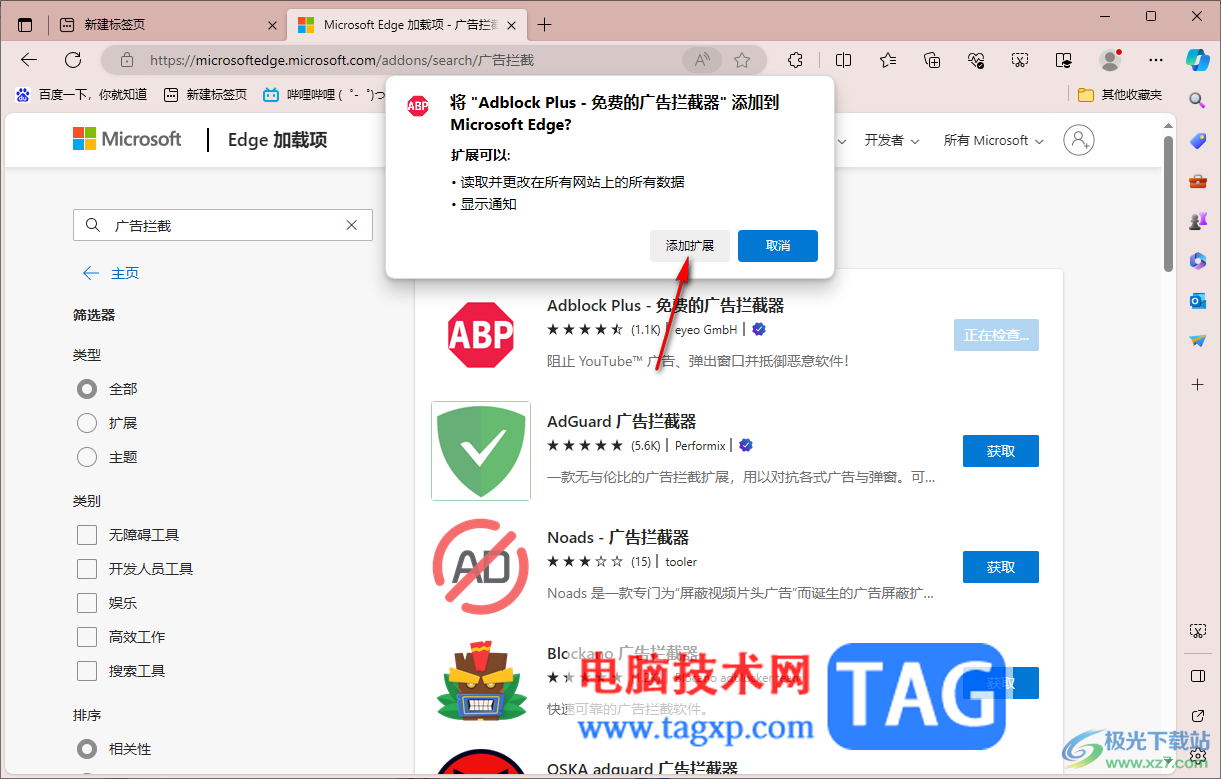The height and width of the screenshot is (779, 1221).
Task: Open the 哔哩哔哩 bookmark
Action: [323, 94]
